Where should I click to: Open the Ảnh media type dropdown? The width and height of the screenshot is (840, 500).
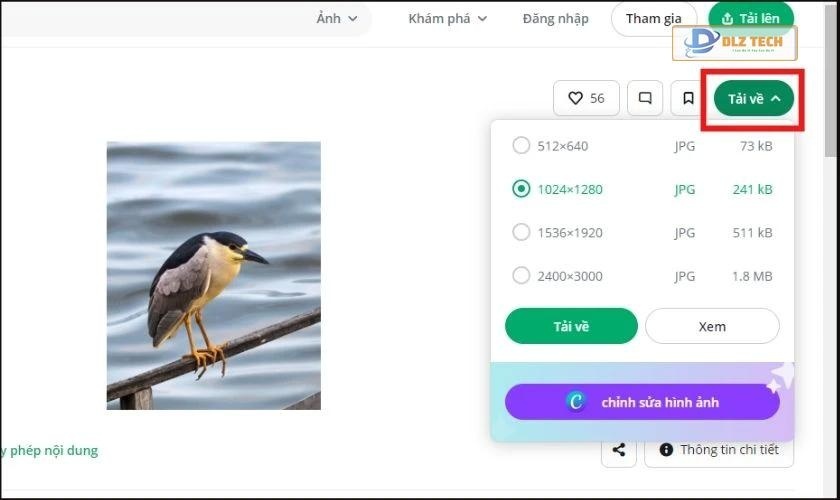(x=336, y=19)
